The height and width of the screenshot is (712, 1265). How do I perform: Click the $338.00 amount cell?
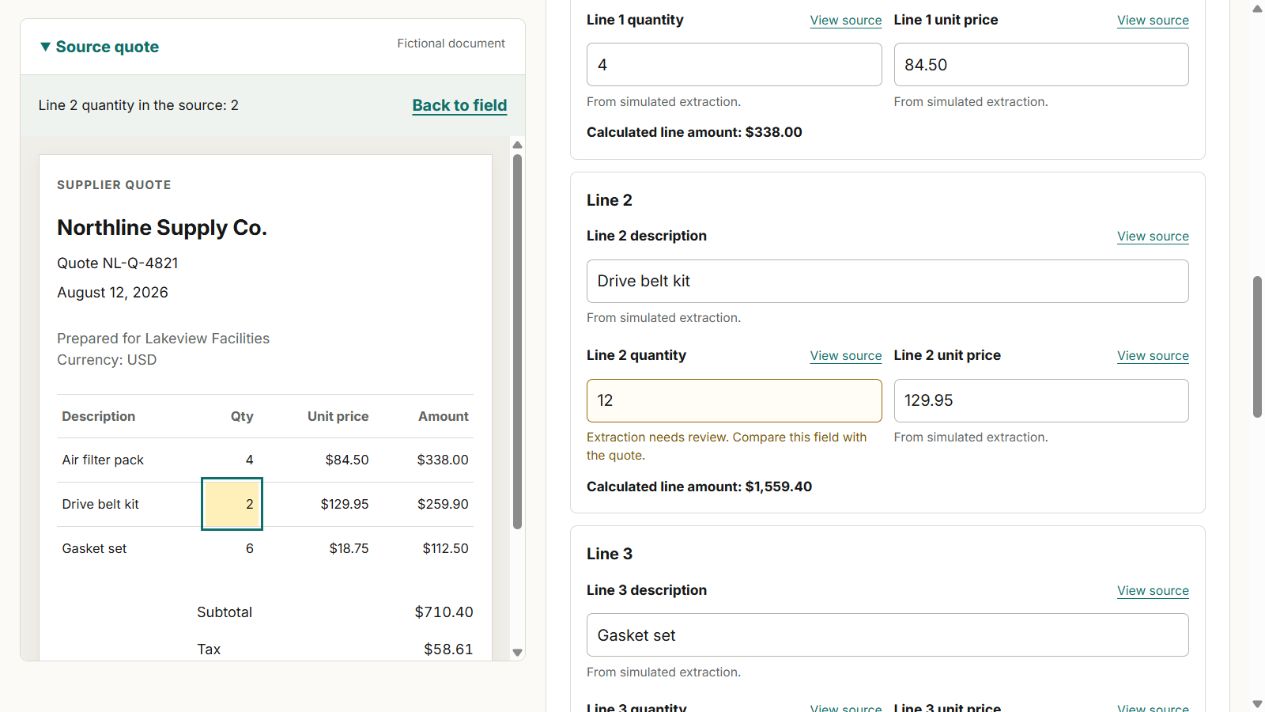coord(442,460)
